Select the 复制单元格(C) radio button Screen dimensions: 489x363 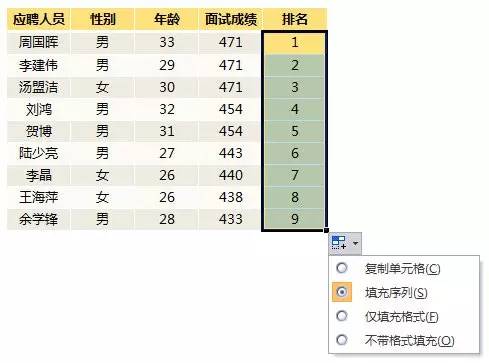[342, 268]
